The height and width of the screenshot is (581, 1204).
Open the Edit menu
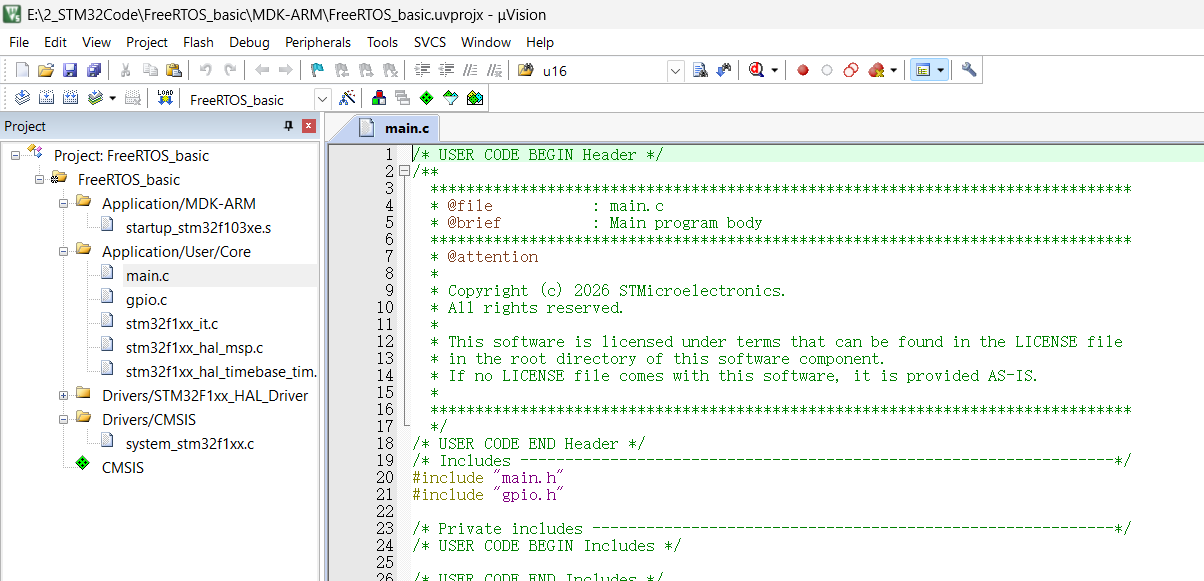[x=55, y=42]
